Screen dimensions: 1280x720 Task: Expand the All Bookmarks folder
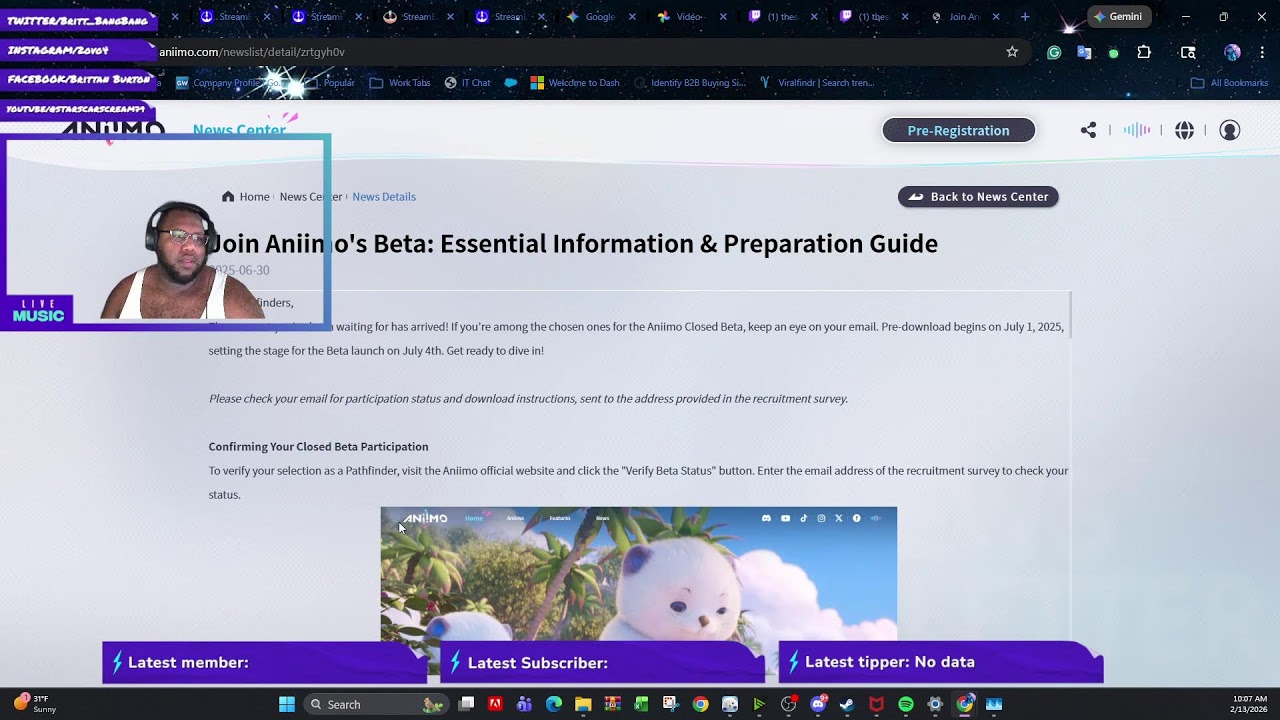coord(1229,83)
